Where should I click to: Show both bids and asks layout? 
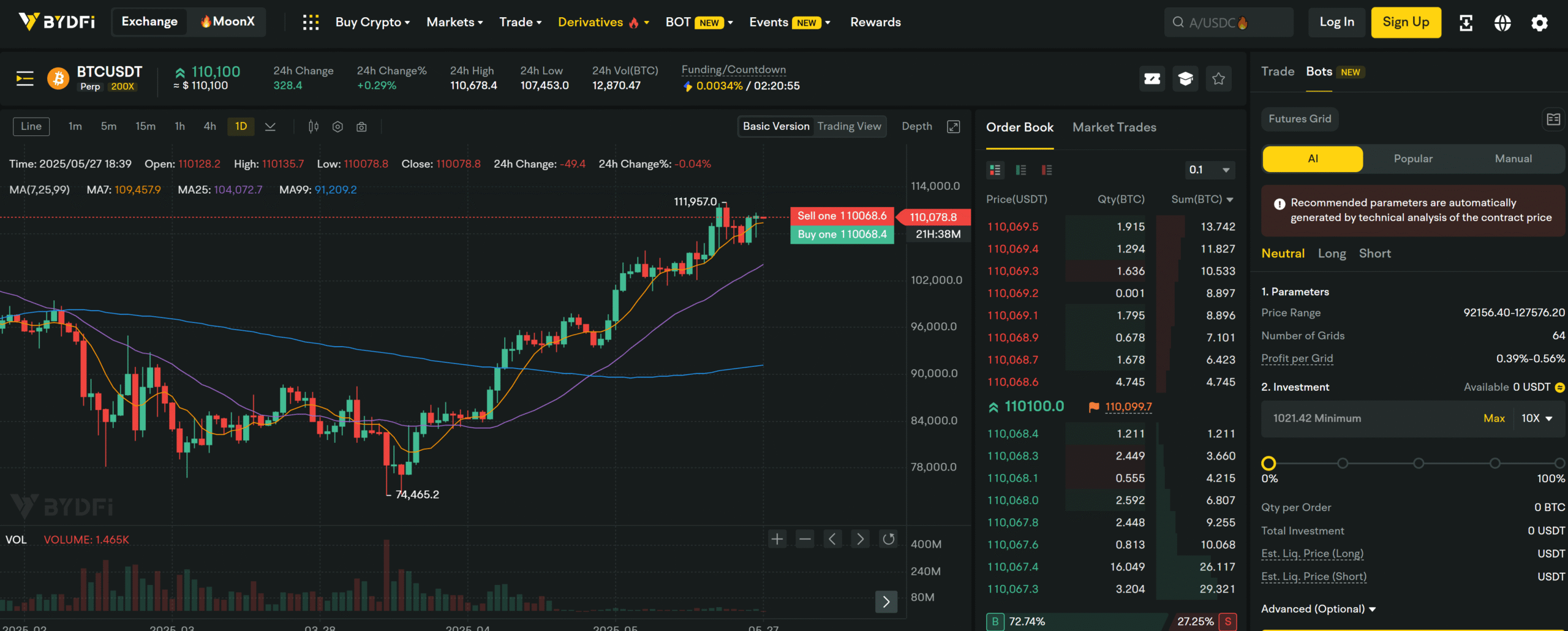point(995,170)
